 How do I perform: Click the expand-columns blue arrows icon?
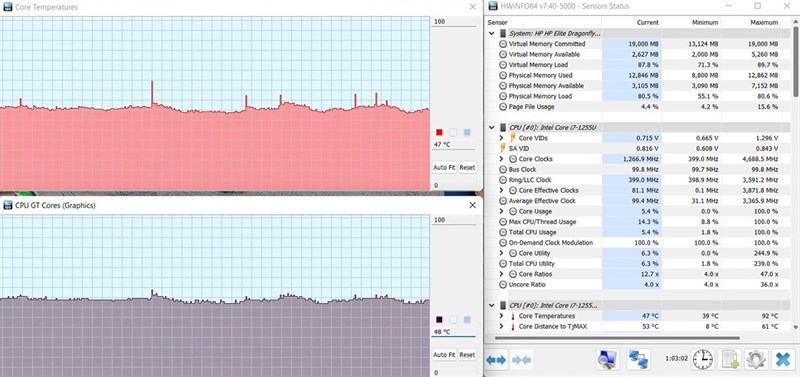[496, 360]
